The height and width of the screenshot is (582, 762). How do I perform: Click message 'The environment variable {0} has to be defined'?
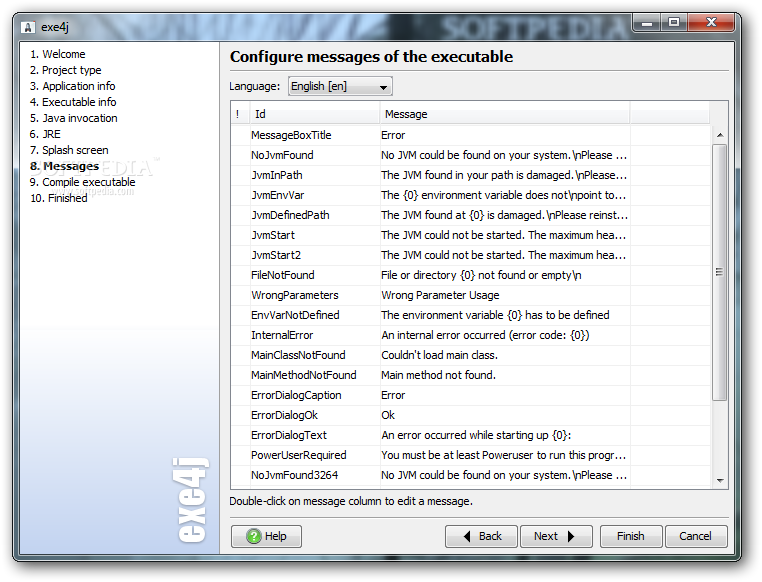(x=495, y=315)
